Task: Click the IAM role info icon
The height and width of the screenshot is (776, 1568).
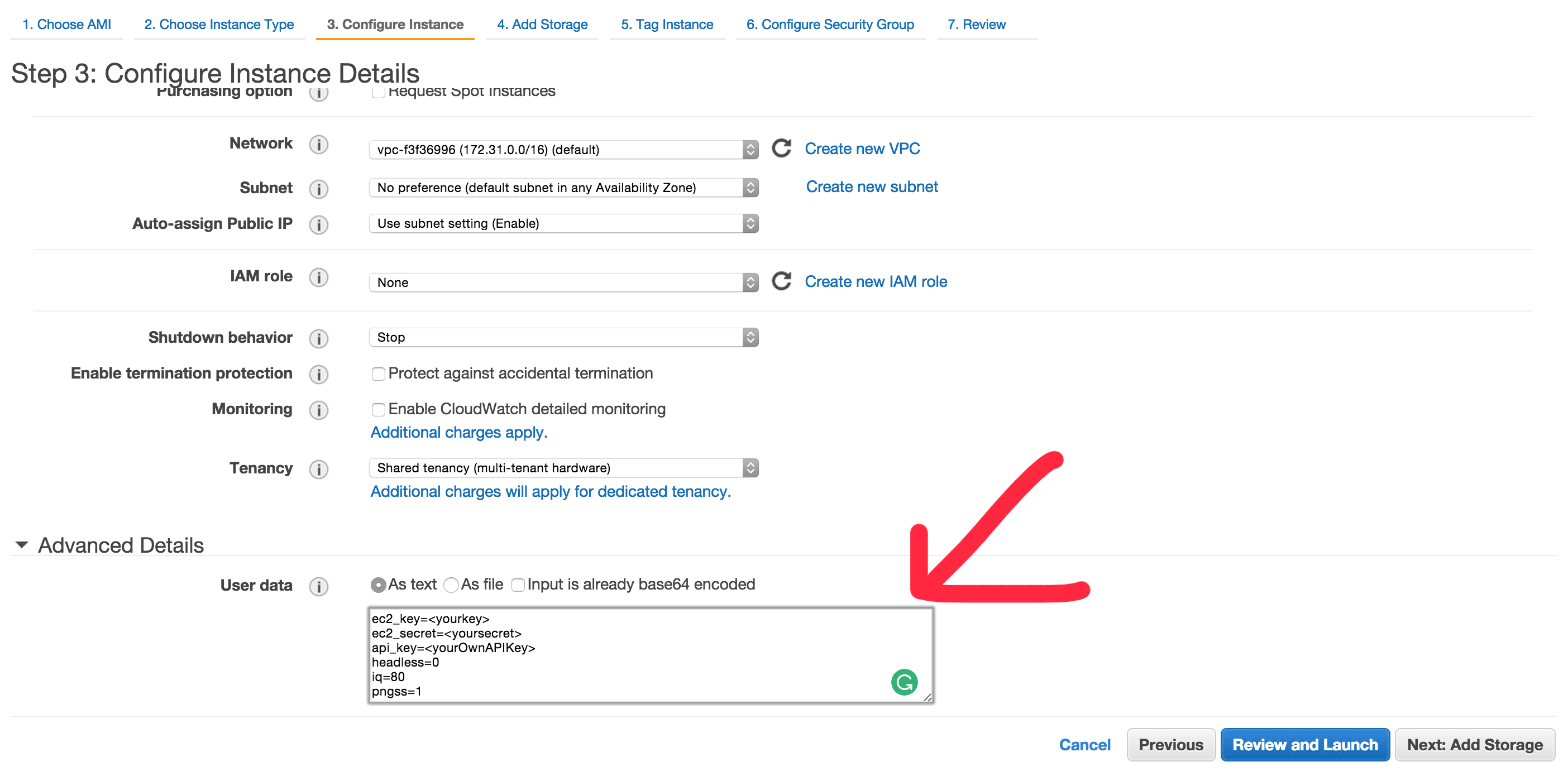Action: [318, 277]
